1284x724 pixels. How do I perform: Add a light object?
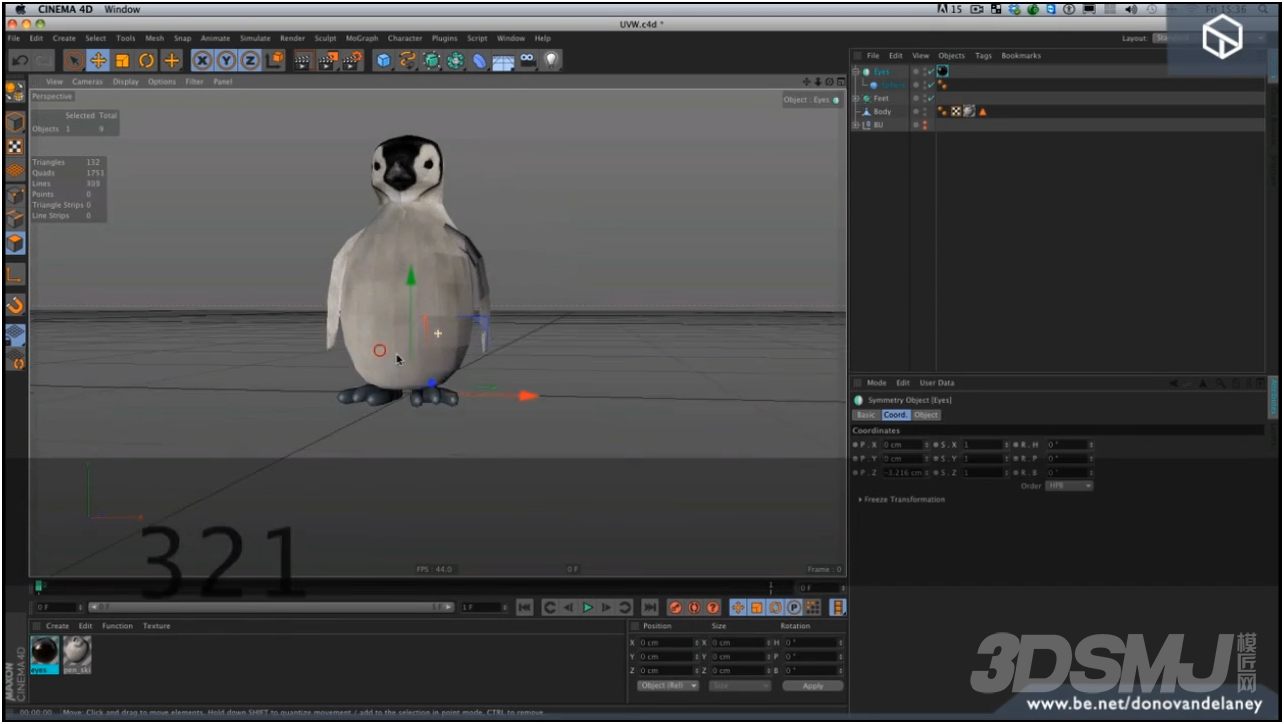[551, 61]
